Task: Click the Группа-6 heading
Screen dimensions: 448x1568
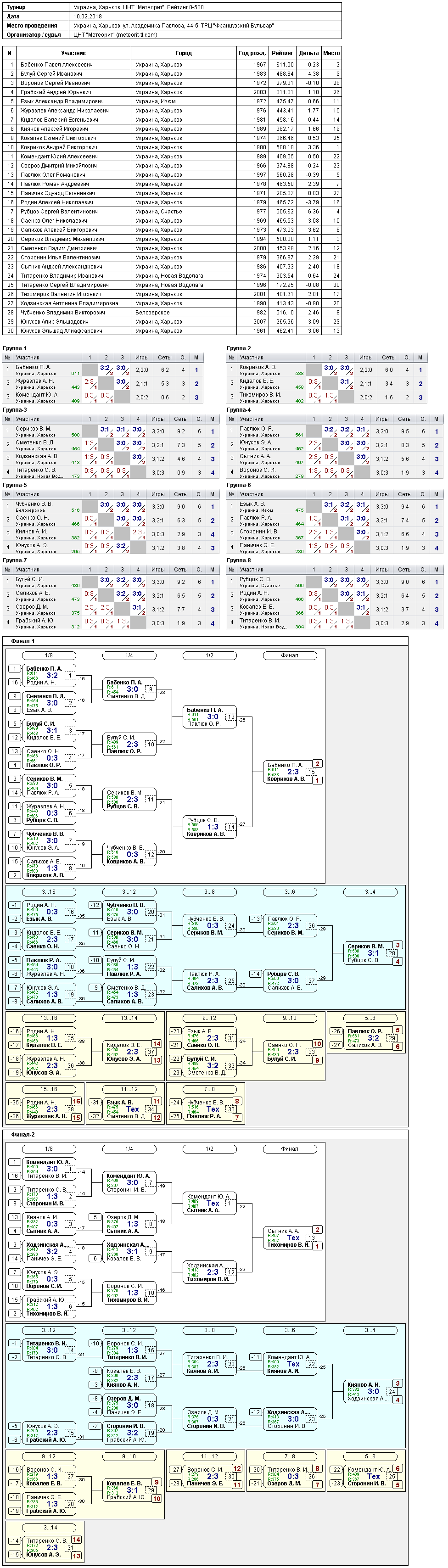Action: pos(239,485)
